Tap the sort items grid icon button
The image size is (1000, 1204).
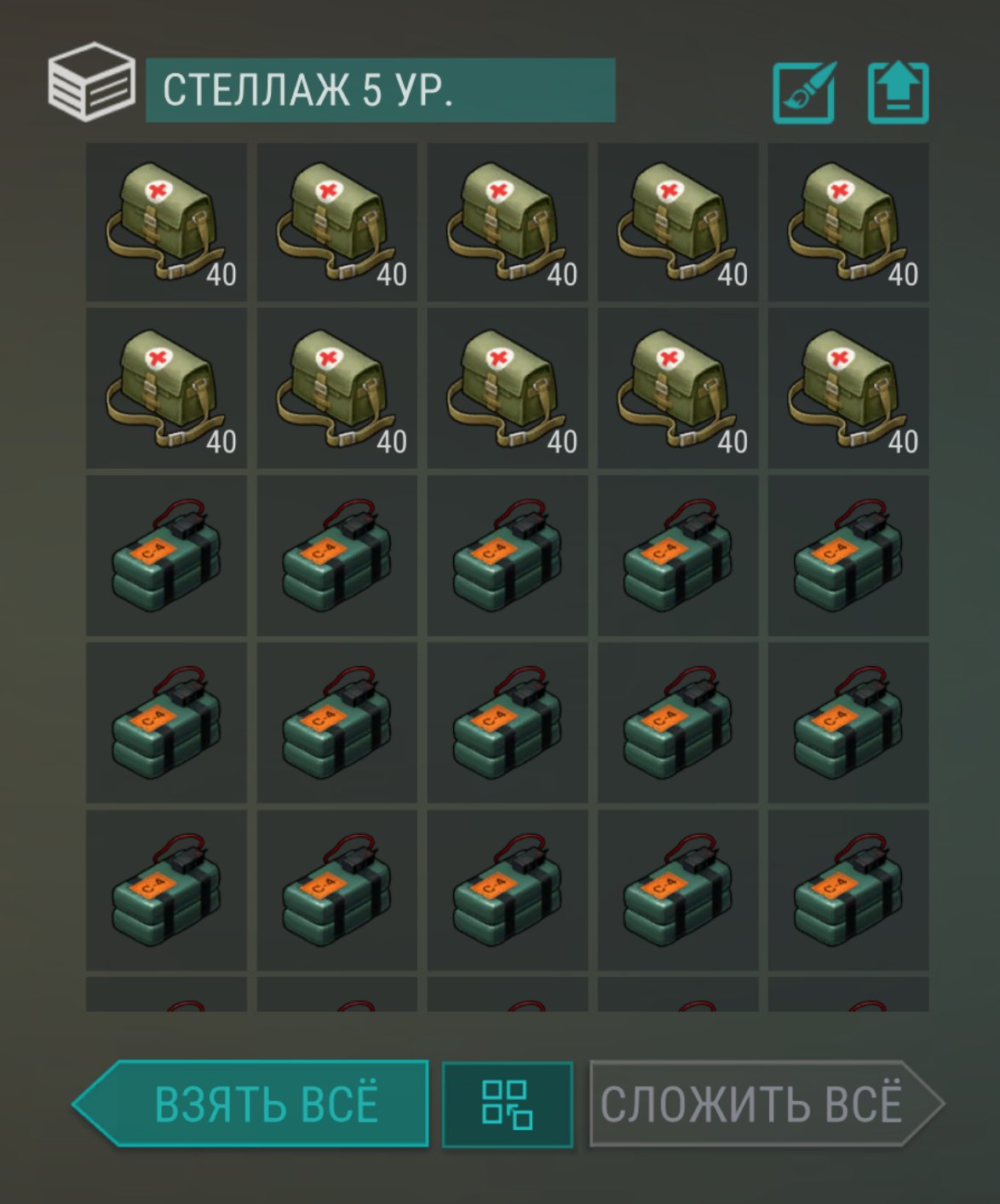[x=508, y=1104]
